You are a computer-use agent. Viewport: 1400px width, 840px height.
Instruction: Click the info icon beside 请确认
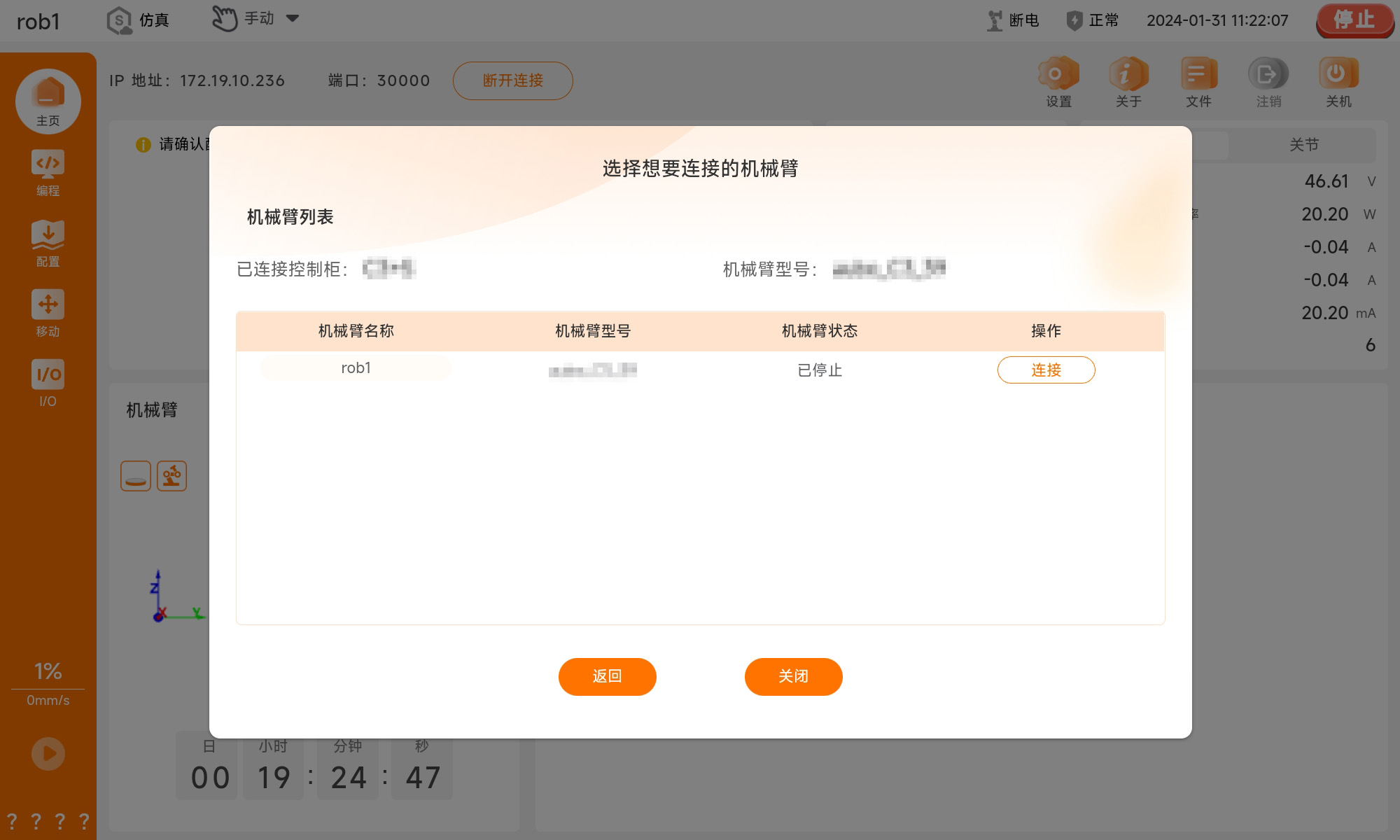tap(143, 145)
